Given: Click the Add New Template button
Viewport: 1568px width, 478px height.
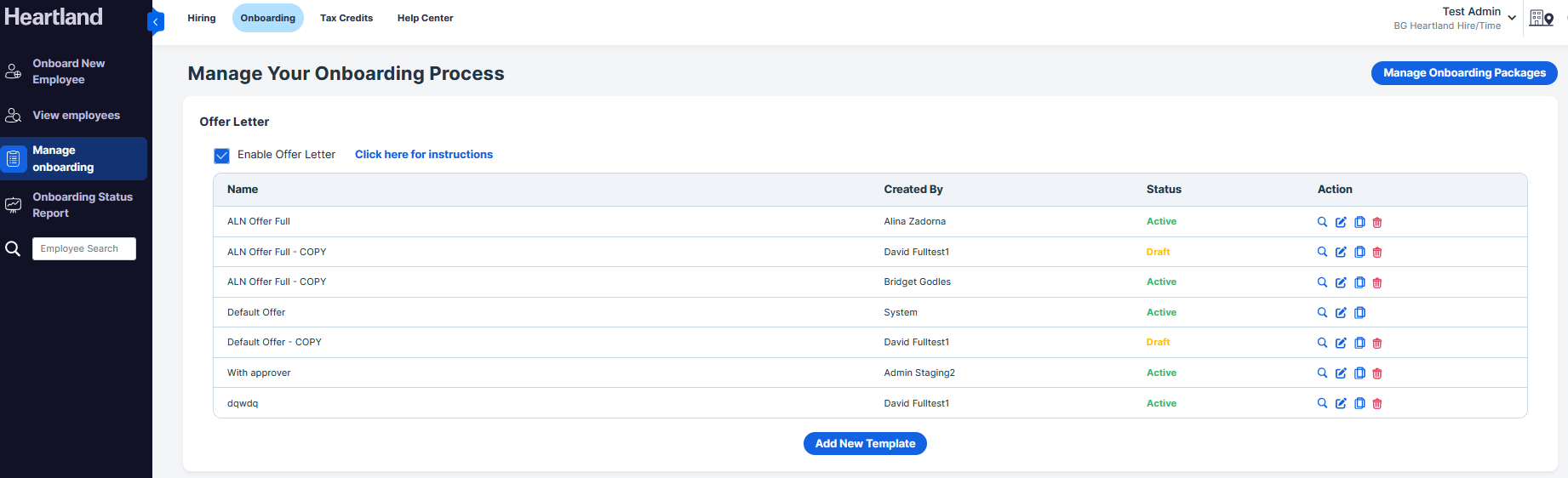Looking at the screenshot, I should tap(865, 443).
